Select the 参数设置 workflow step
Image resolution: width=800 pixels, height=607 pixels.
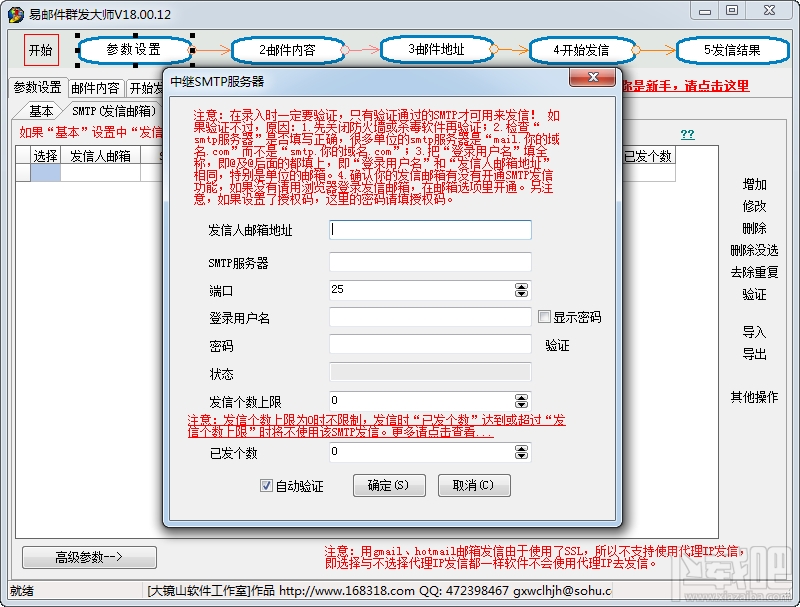135,49
